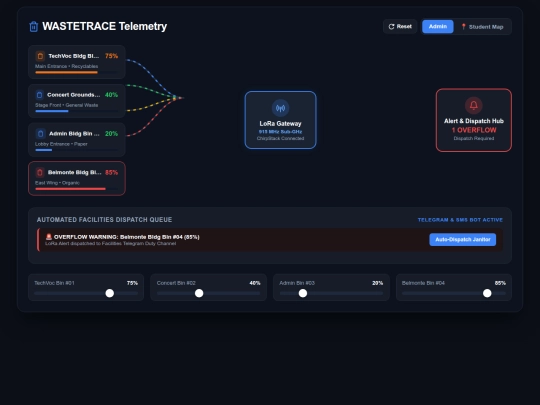Click Auto-Dispatch Janitor button
Screen dimensions: 540x405
[463, 239]
